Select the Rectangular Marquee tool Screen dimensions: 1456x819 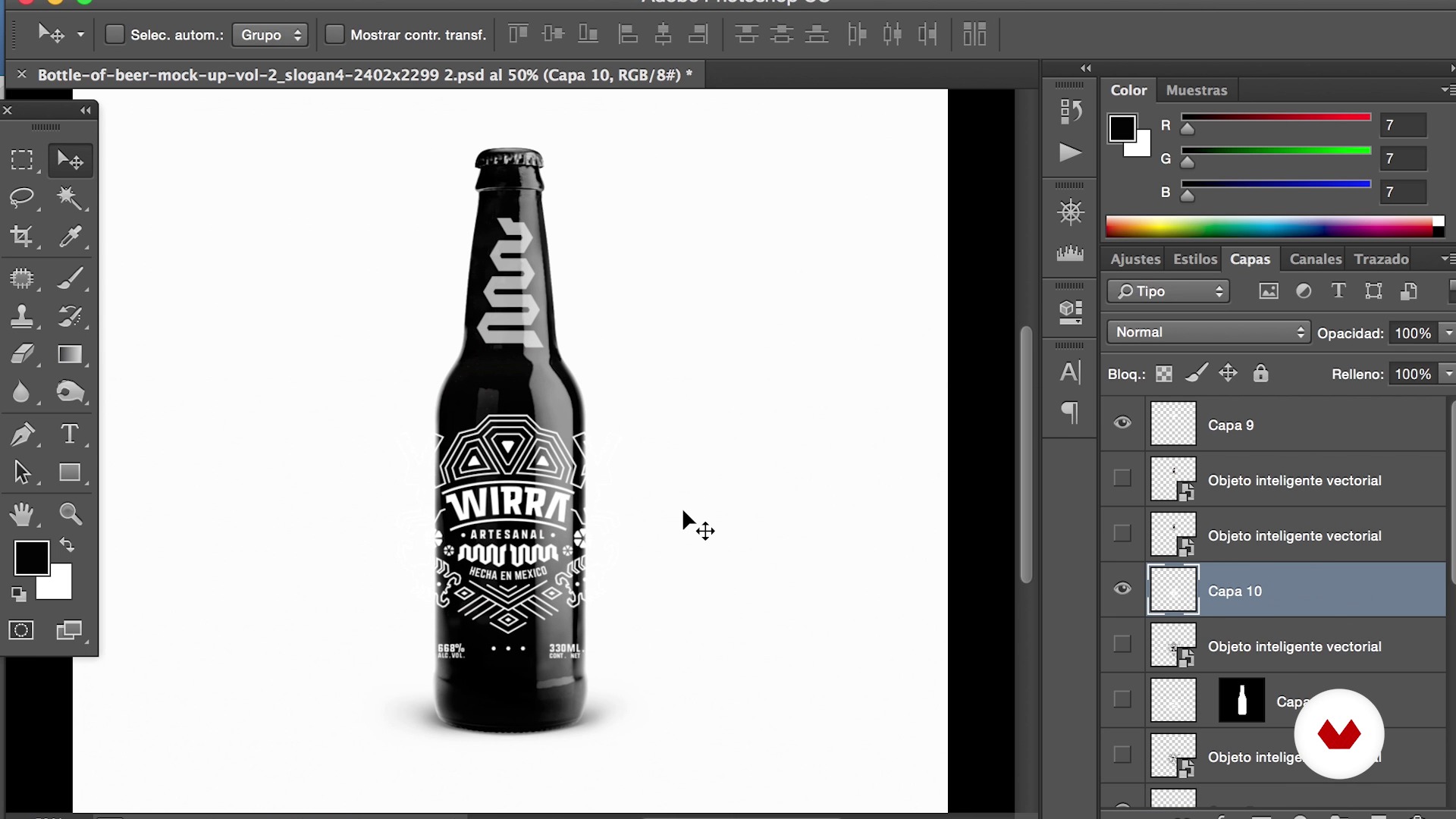tap(21, 160)
